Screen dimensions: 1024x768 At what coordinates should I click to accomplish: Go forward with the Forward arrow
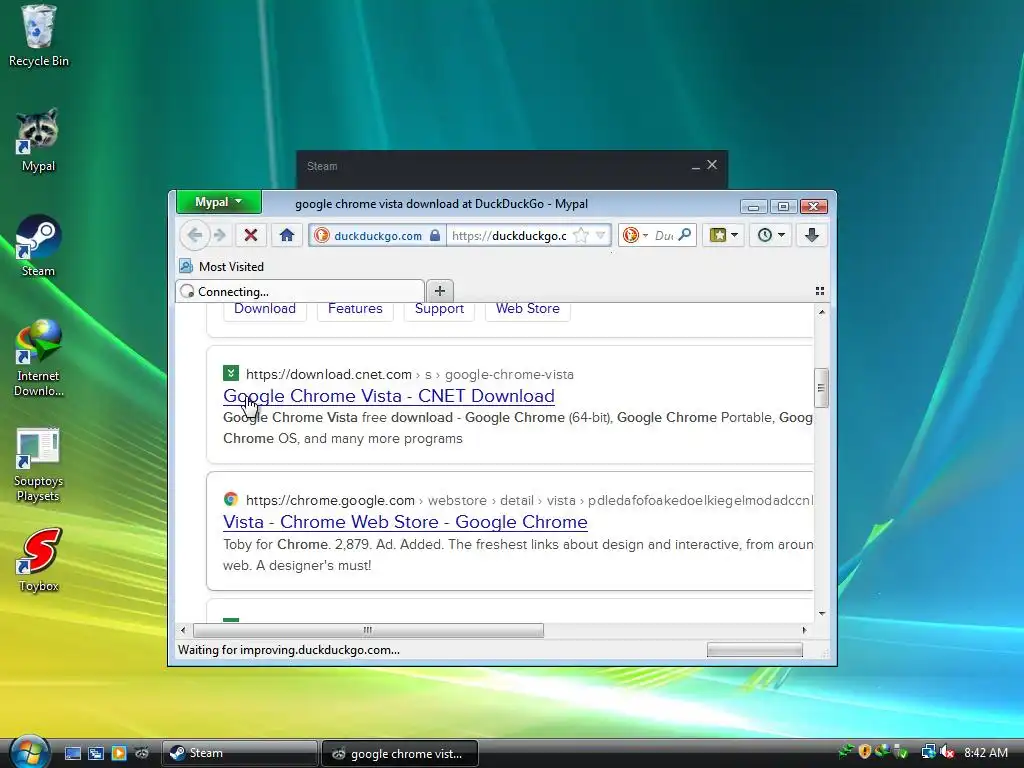tap(220, 235)
